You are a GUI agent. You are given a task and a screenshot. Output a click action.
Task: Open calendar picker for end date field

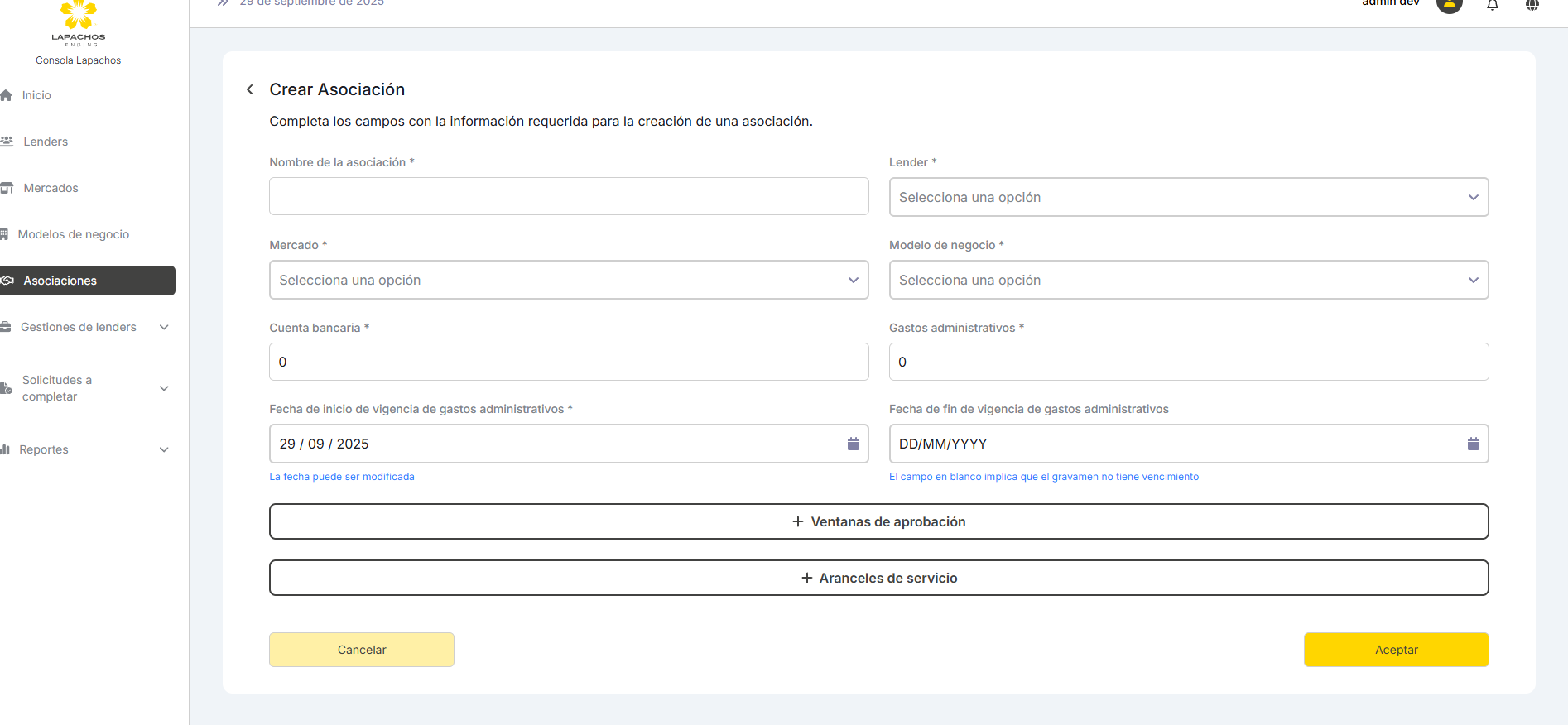tap(1473, 444)
